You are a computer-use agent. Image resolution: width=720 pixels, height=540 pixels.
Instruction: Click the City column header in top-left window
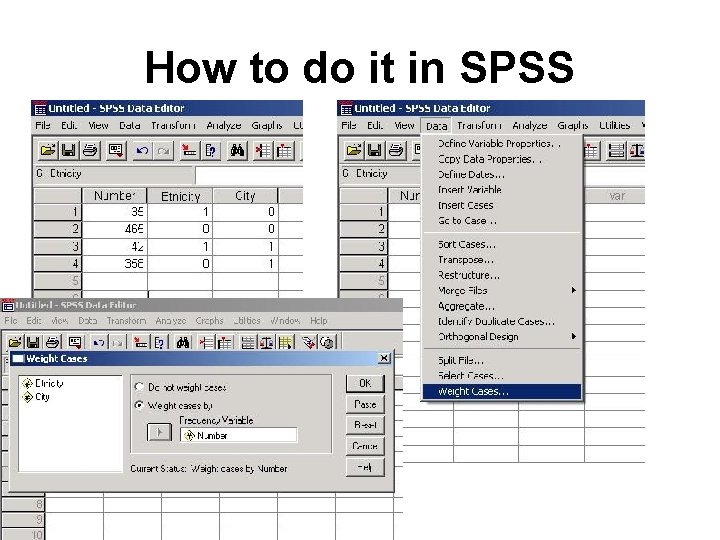tap(245, 196)
